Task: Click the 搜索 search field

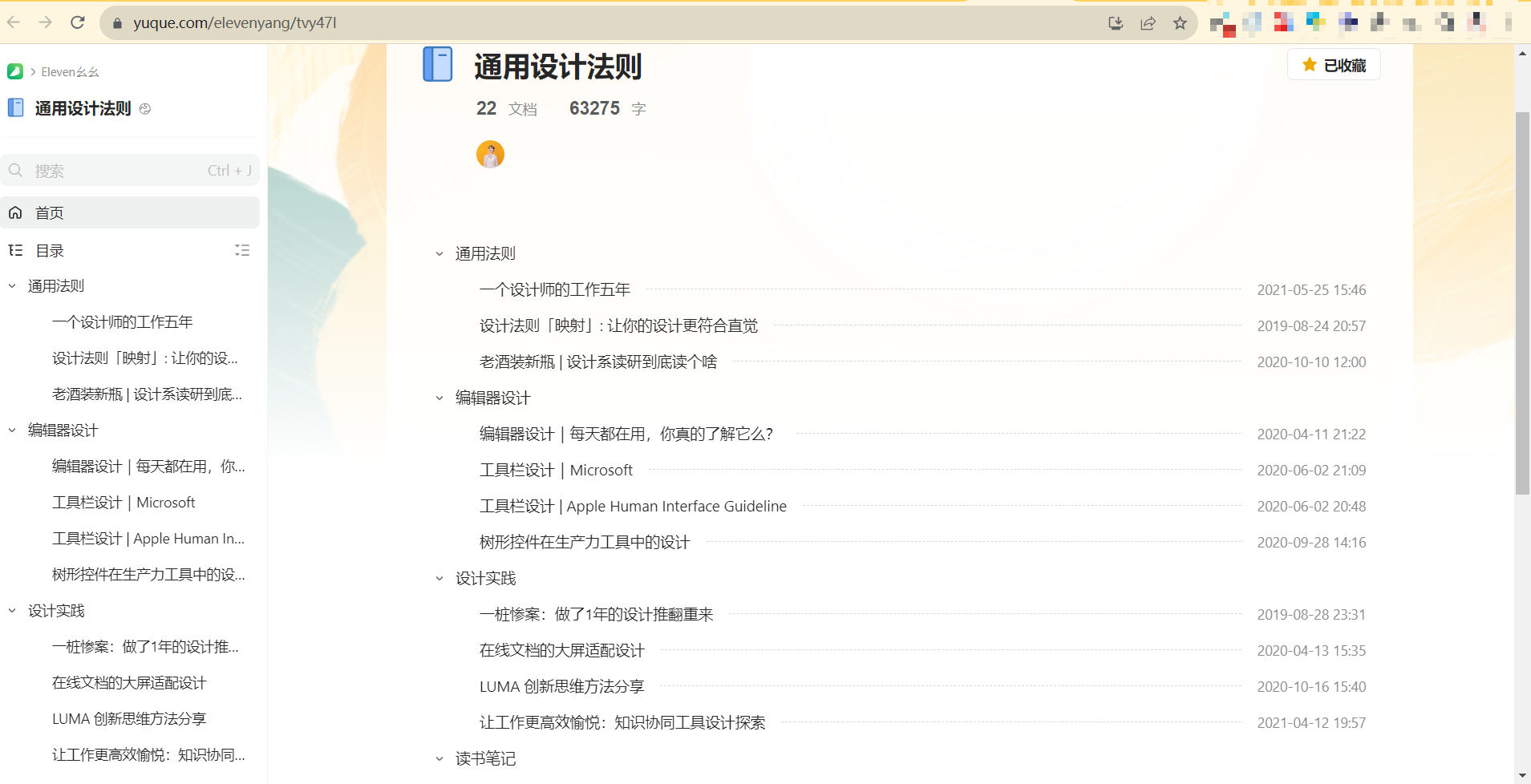Action: click(120, 171)
